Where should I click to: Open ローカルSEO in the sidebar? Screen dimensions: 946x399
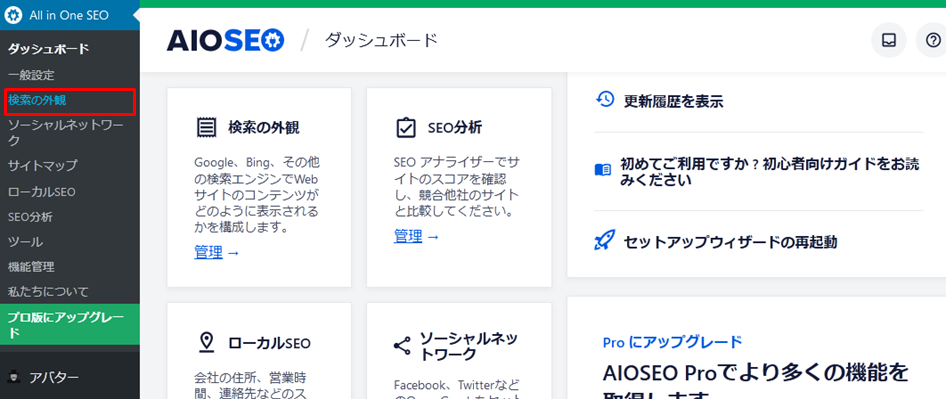(42, 192)
